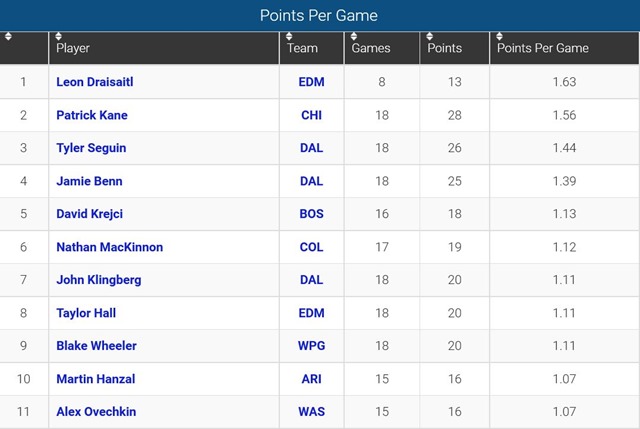Viewport: 640px width, 429px height.
Task: Click Nathan MacKinnon's name
Action: [109, 247]
